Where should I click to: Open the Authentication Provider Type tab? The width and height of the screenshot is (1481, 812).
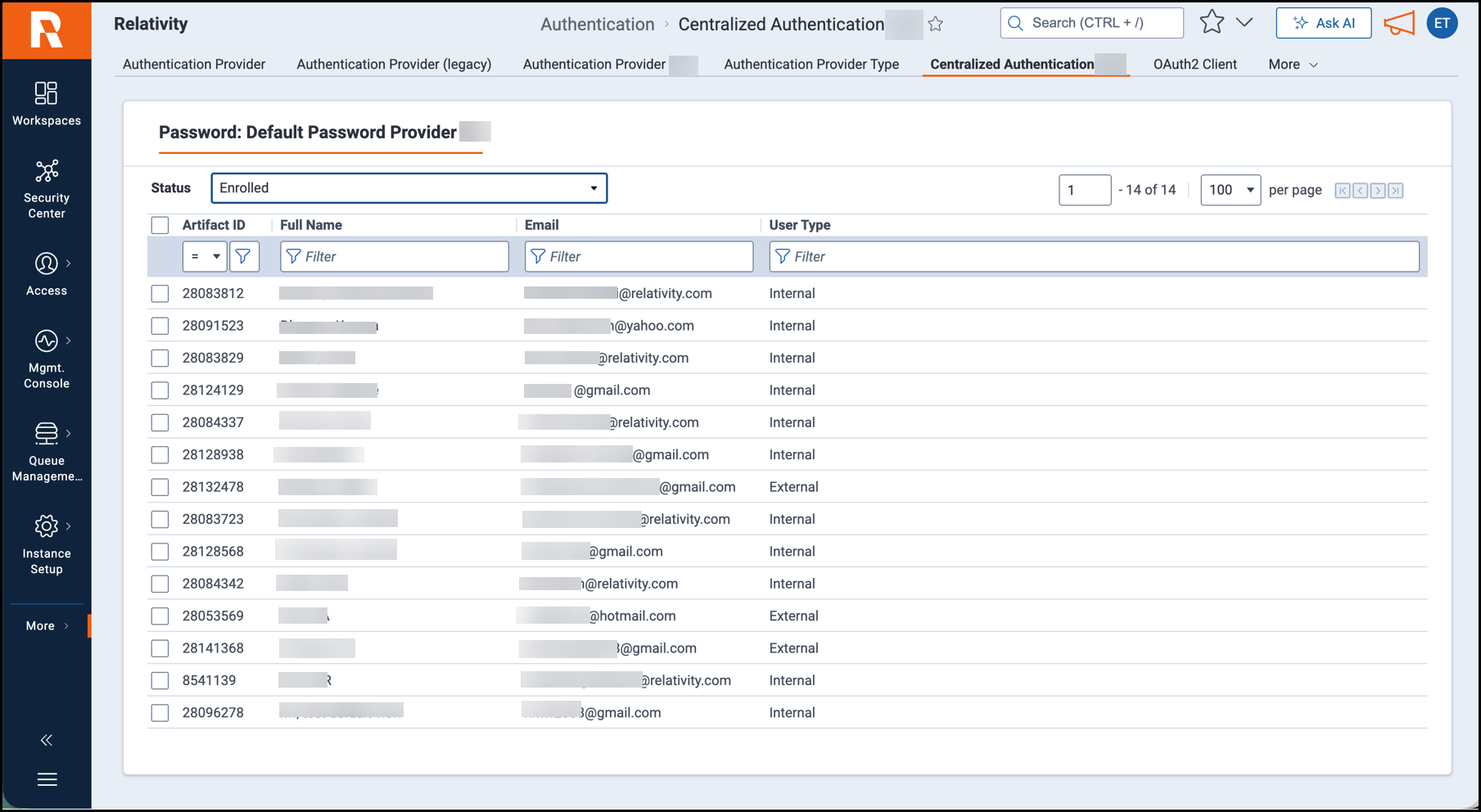tap(811, 65)
